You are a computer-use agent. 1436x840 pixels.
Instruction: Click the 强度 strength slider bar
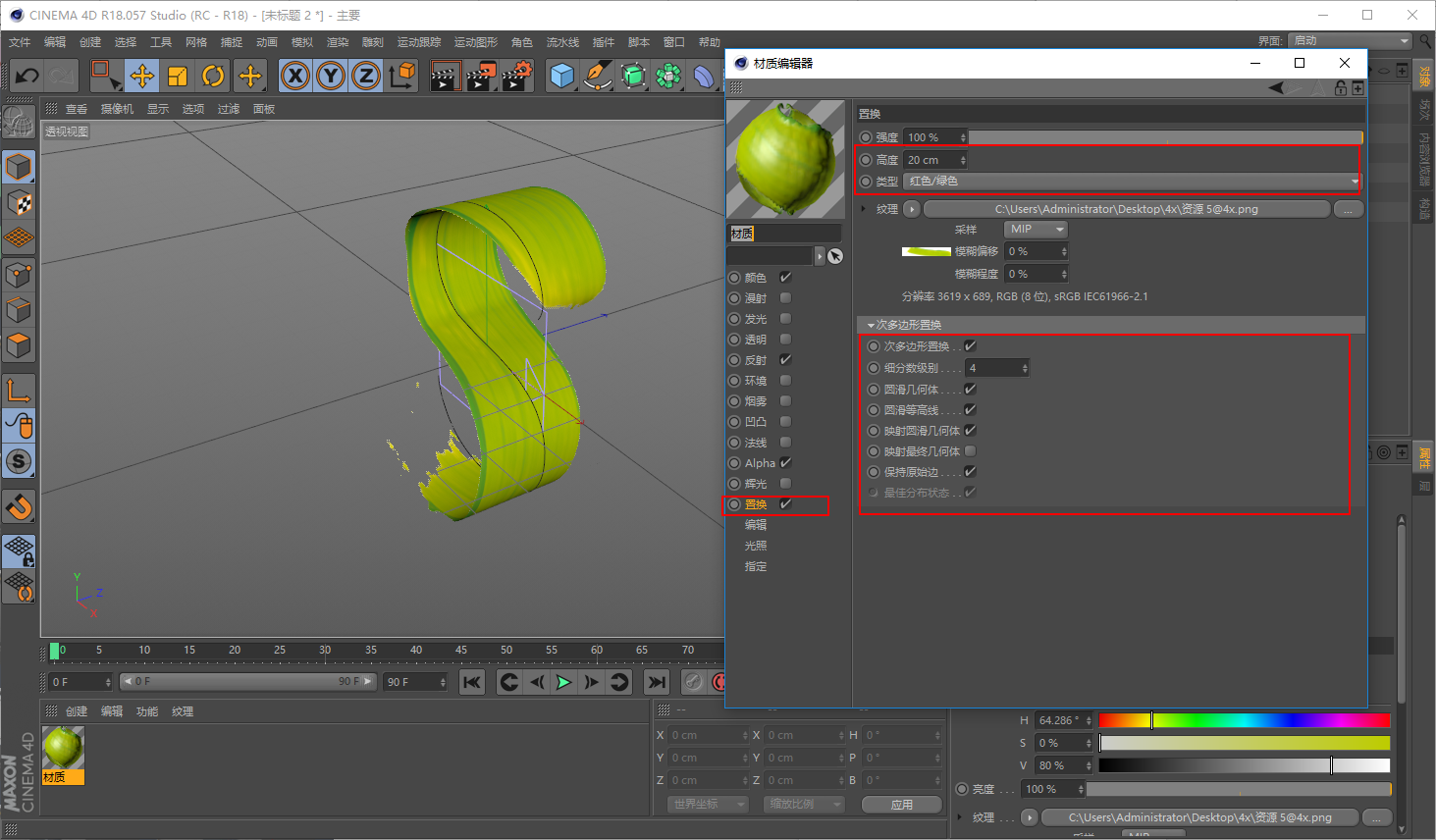click(1165, 137)
